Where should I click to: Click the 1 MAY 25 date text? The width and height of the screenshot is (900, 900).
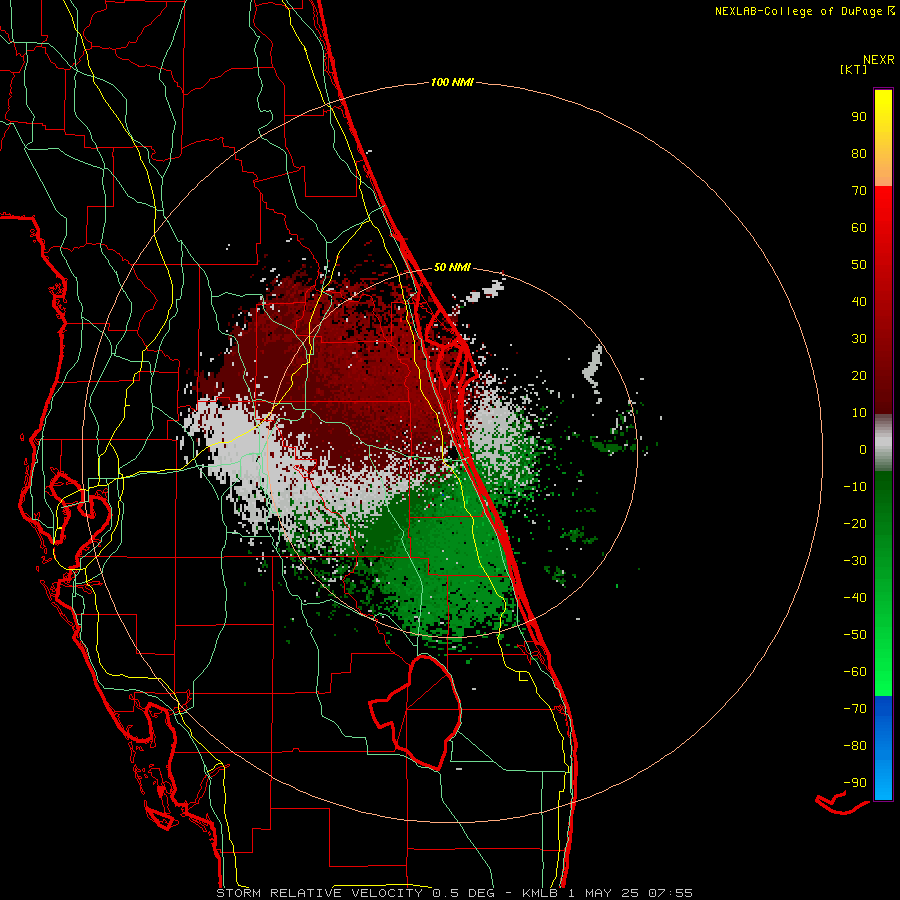(x=603, y=893)
